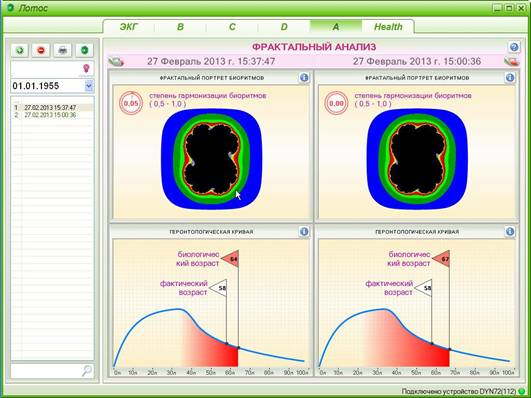Screen dimensions: 531x398
Task: Click left panel text степень гармонизации биоритмов
Action: point(208,96)
